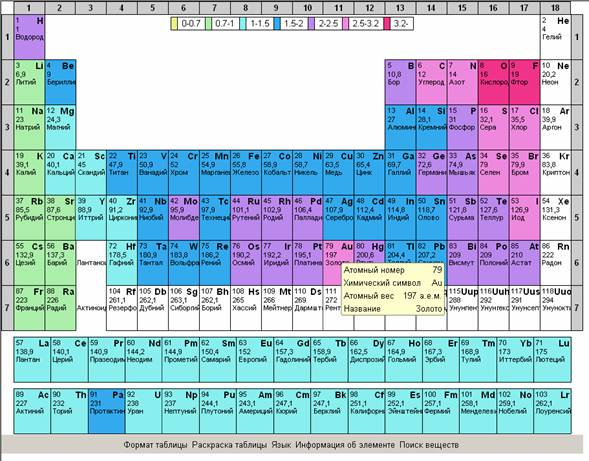Select the Tungsten (W) cell

click(184, 262)
